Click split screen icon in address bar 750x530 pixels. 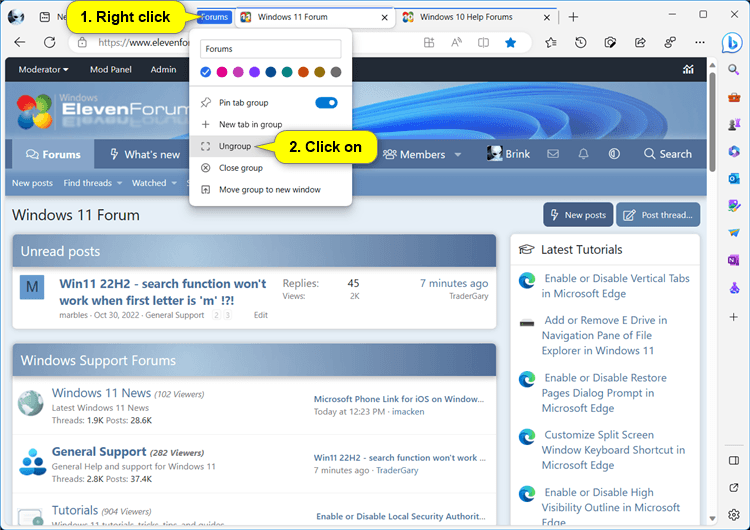484,43
